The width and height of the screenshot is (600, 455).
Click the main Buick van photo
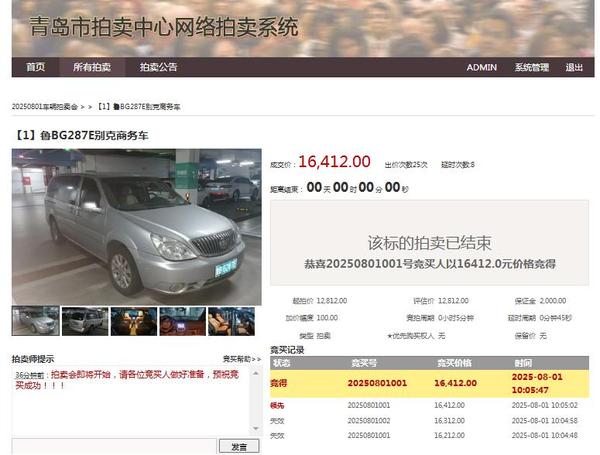136,226
